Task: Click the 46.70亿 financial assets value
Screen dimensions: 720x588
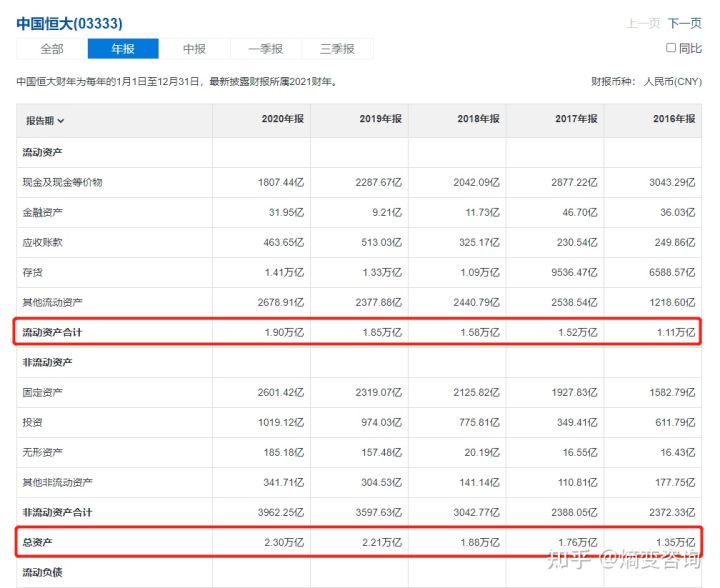Action: (x=580, y=213)
